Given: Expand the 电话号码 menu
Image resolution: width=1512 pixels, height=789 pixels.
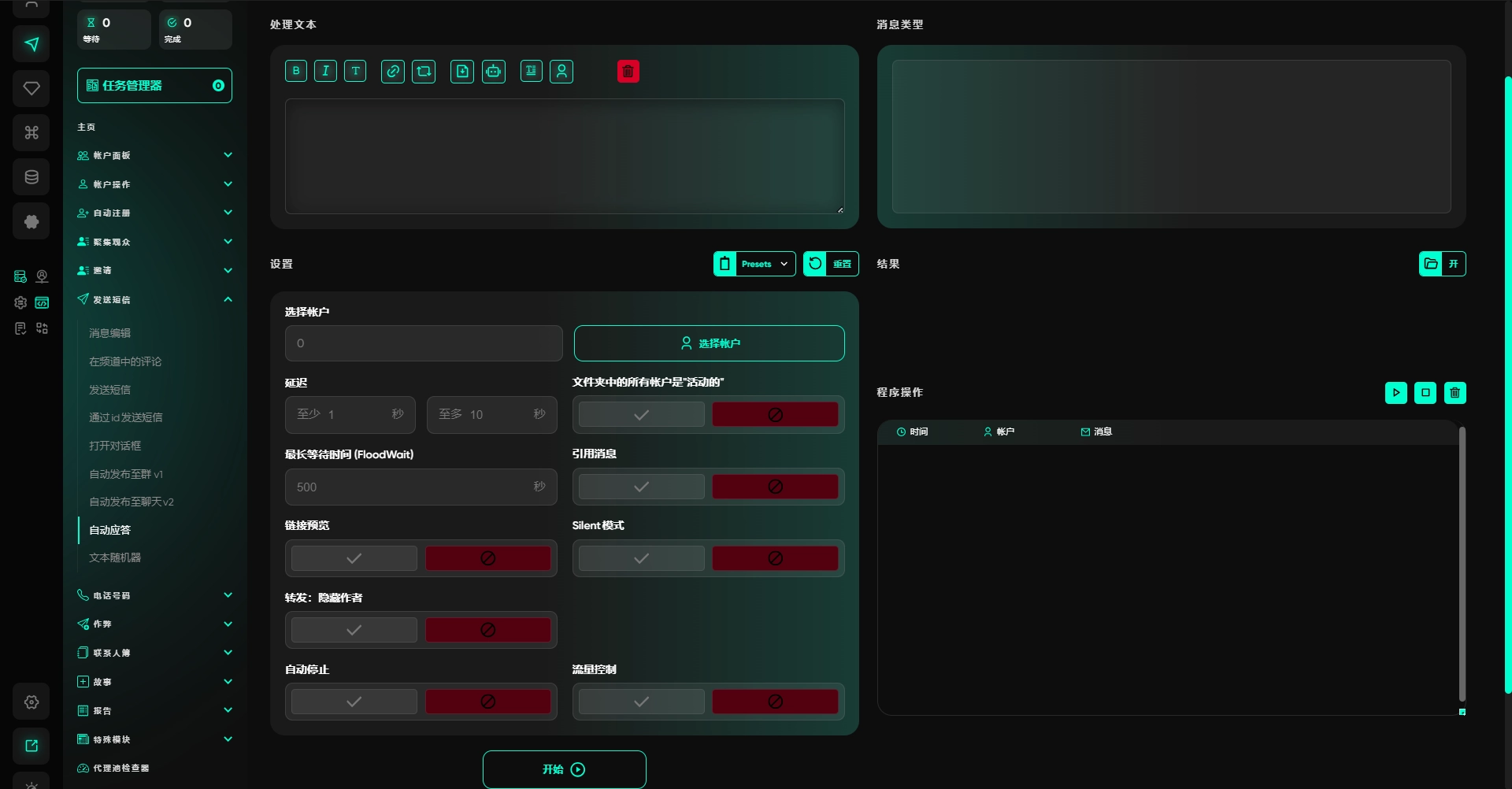Looking at the screenshot, I should click(x=154, y=595).
